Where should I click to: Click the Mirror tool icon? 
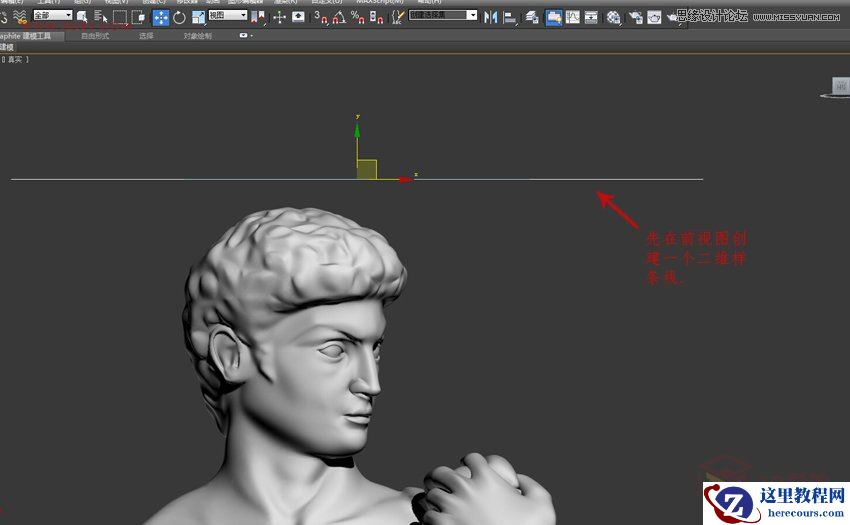[491, 17]
